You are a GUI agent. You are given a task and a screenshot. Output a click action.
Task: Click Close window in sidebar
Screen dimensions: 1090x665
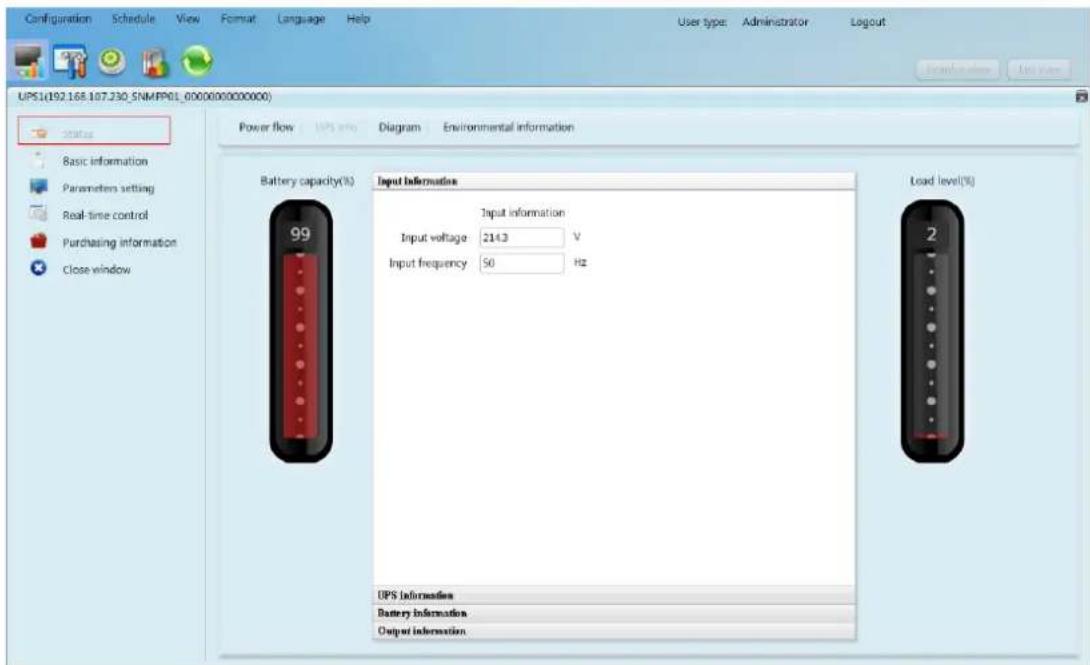[97, 270]
